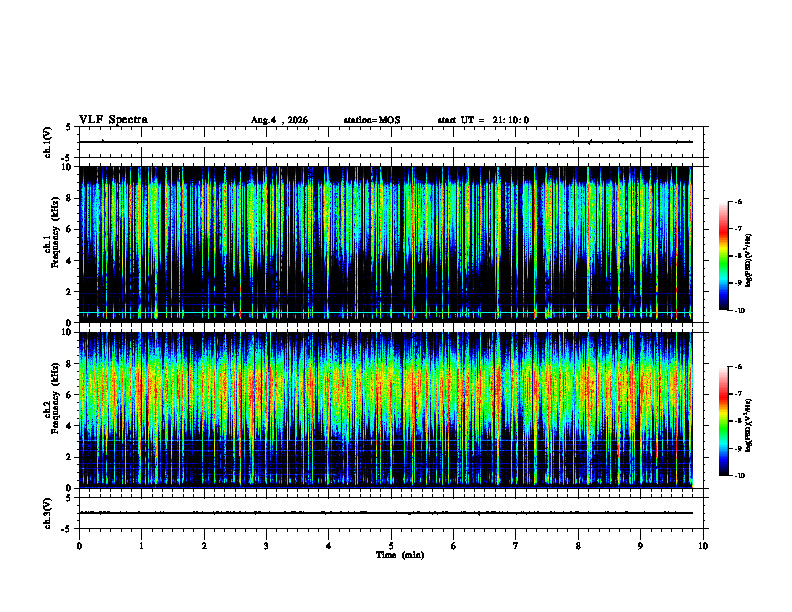Click time axis tick label "5"
792x612 pixels.
[391, 546]
